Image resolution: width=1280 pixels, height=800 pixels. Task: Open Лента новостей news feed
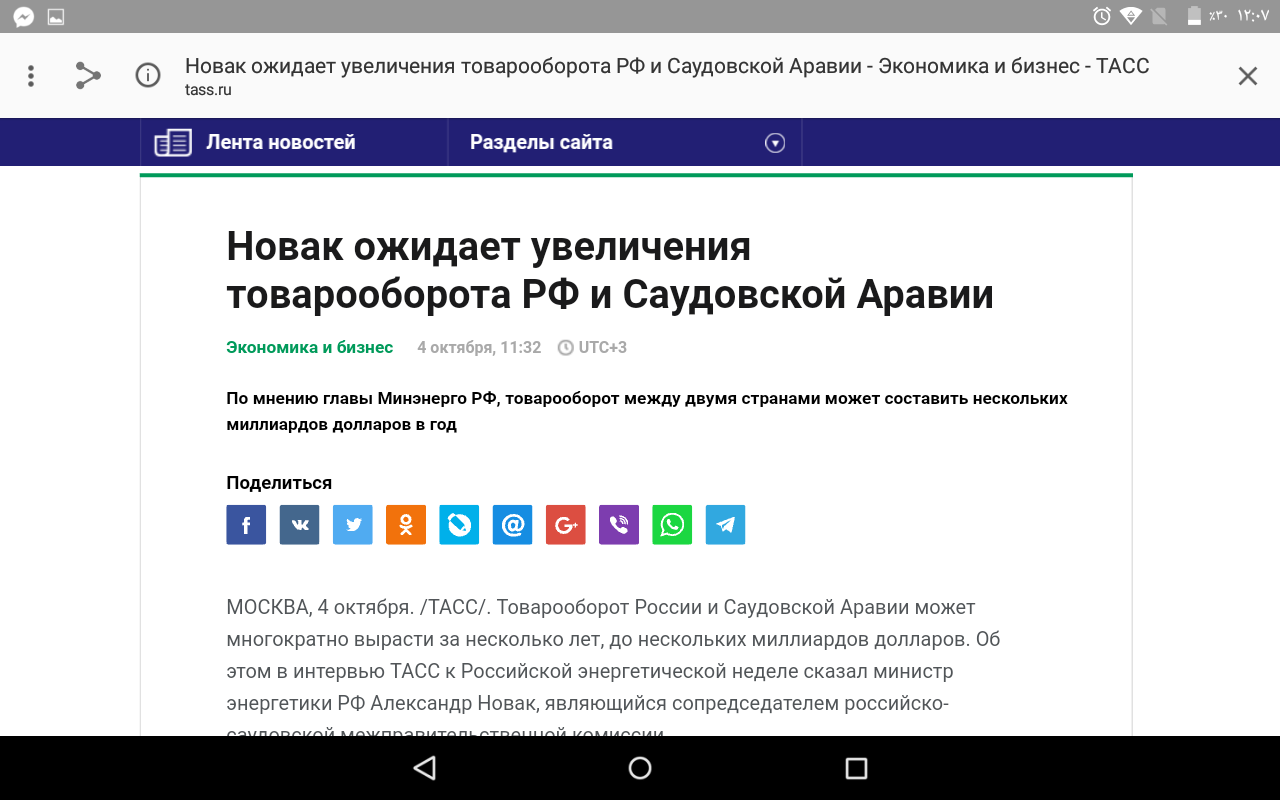point(280,143)
